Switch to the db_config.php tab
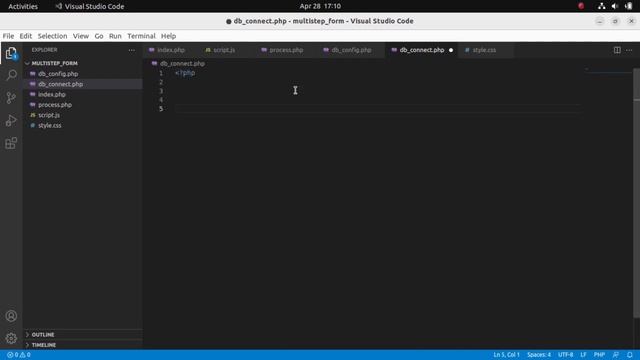Viewport: 640px width, 360px height. pos(351,50)
